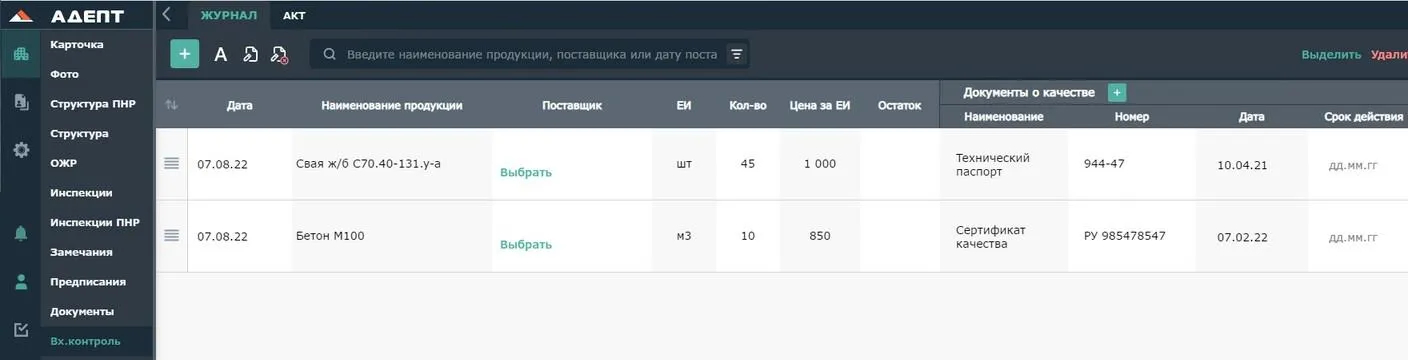Click document date 07.02.22
Image resolution: width=1408 pixels, height=360 pixels.
coord(1242,237)
